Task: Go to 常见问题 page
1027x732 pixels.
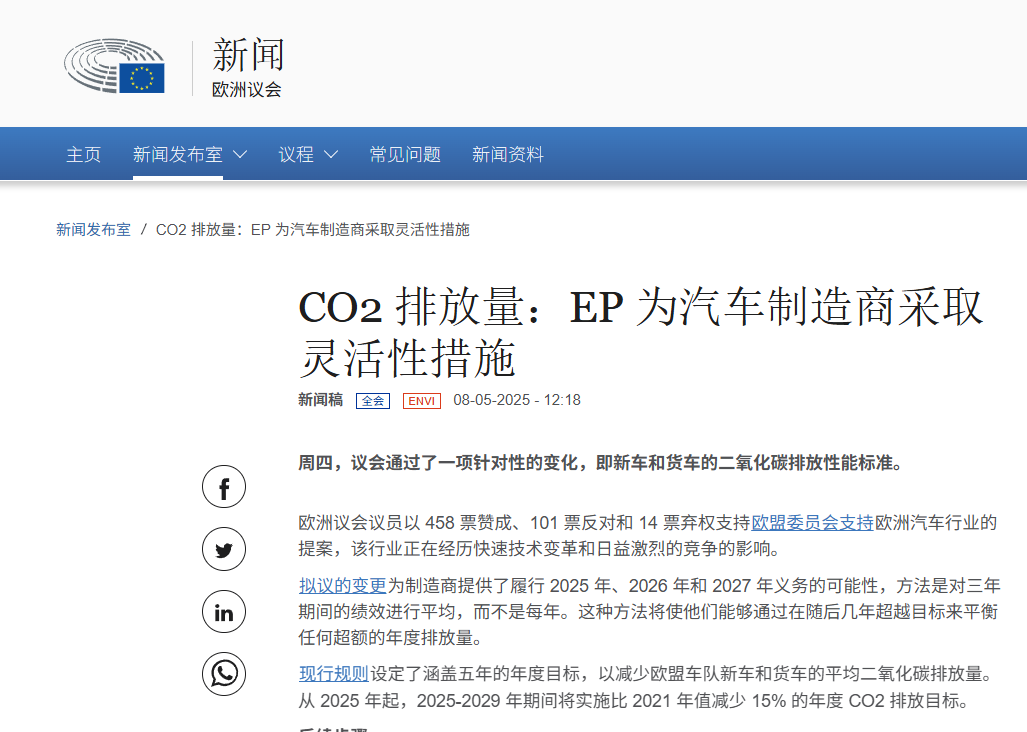Action: tap(405, 155)
